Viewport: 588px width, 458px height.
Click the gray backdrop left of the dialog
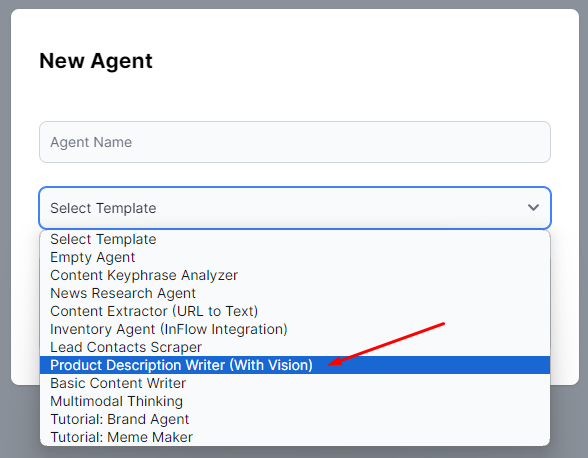[x=5, y=225]
